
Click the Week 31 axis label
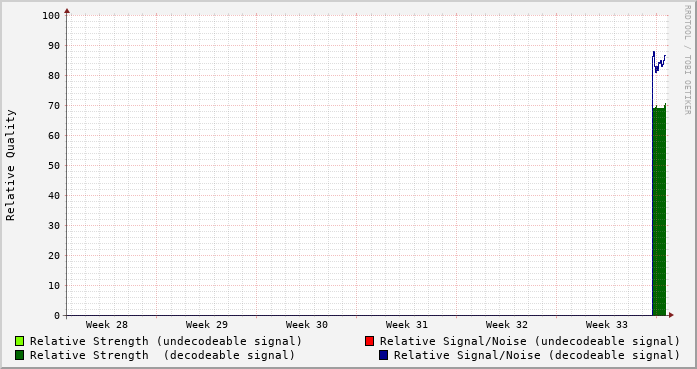pos(407,325)
